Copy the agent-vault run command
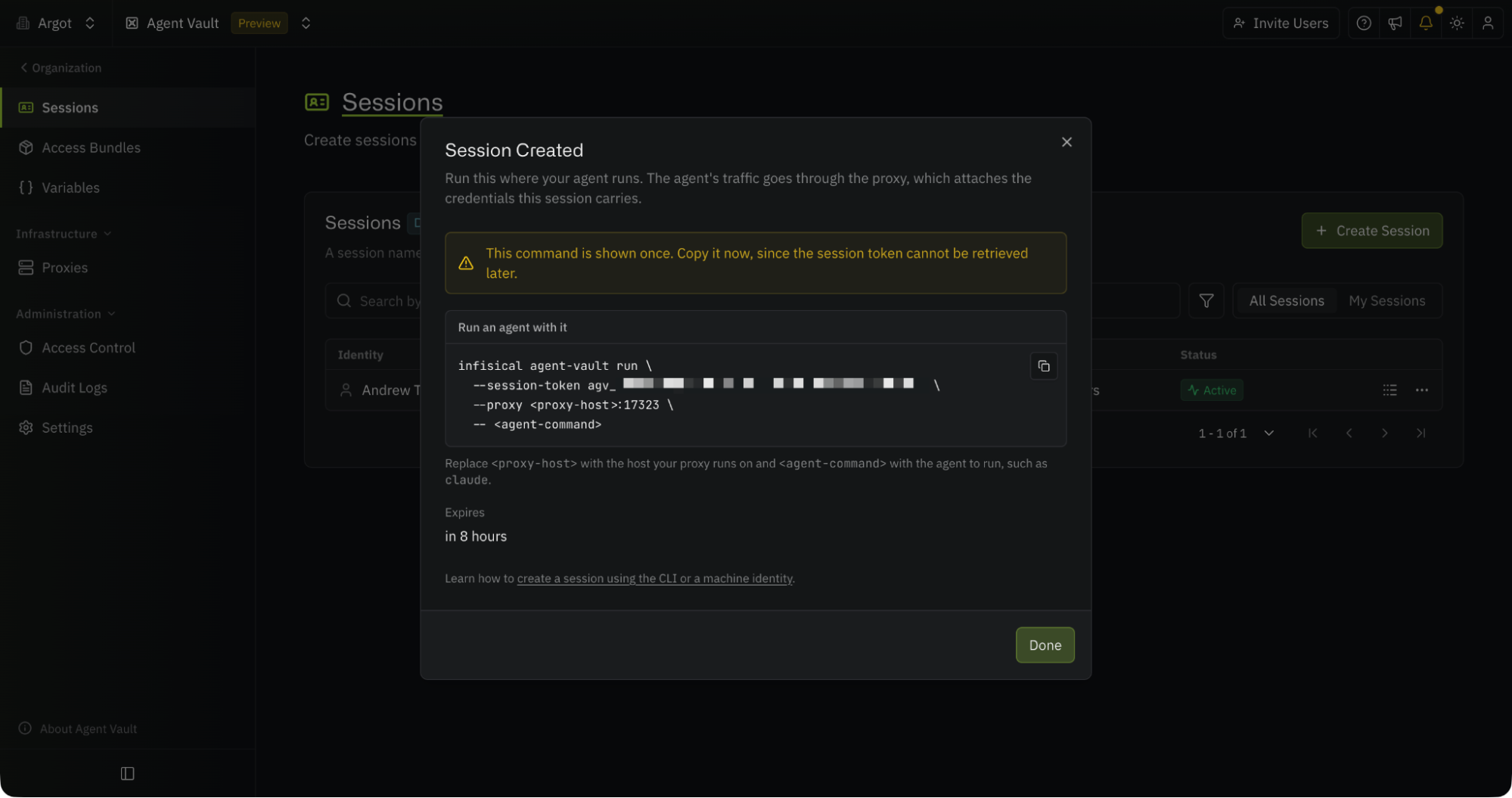1512x798 pixels. click(1043, 366)
